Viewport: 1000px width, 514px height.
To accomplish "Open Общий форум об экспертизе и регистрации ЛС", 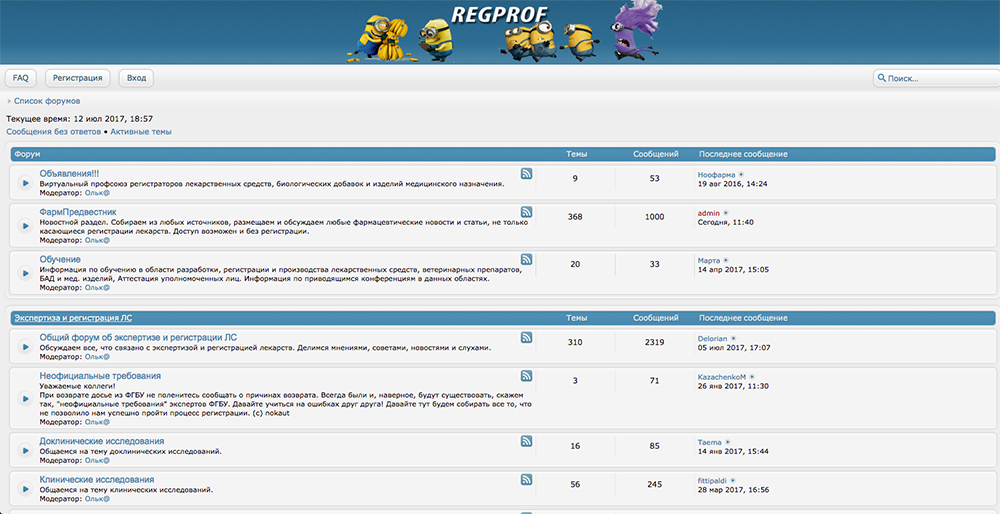I will pos(138,337).
